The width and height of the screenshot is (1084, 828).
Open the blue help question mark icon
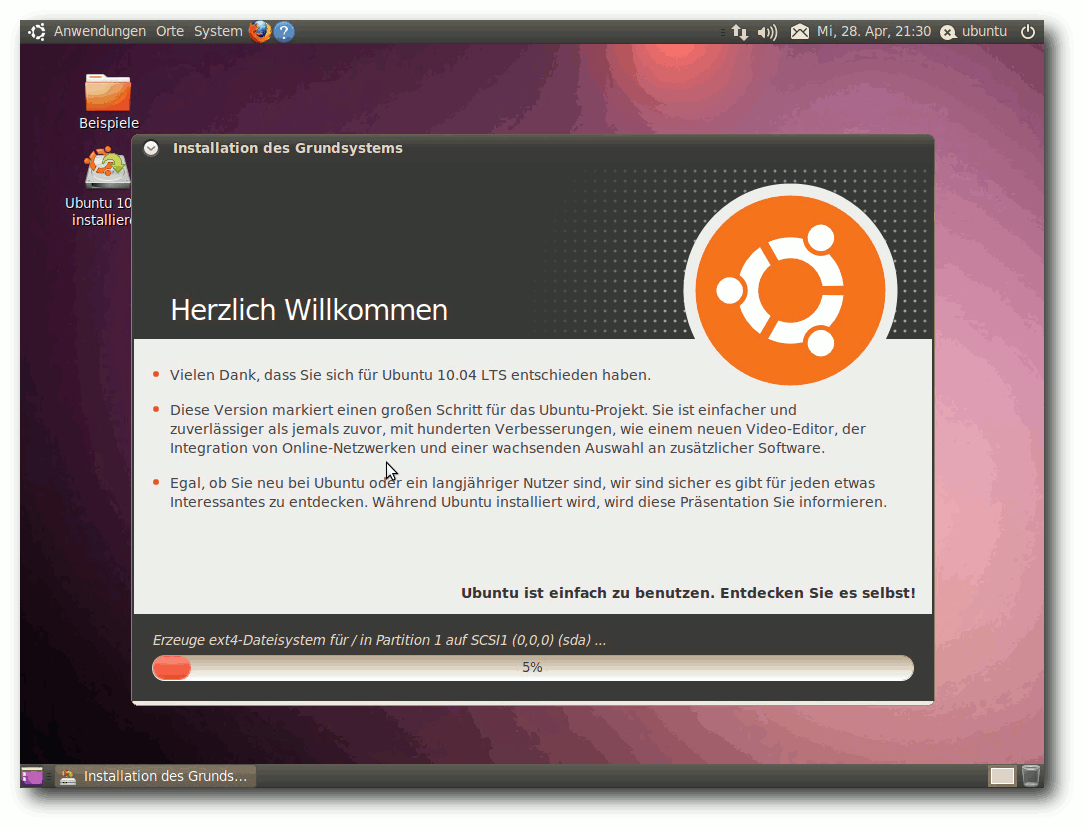click(283, 32)
